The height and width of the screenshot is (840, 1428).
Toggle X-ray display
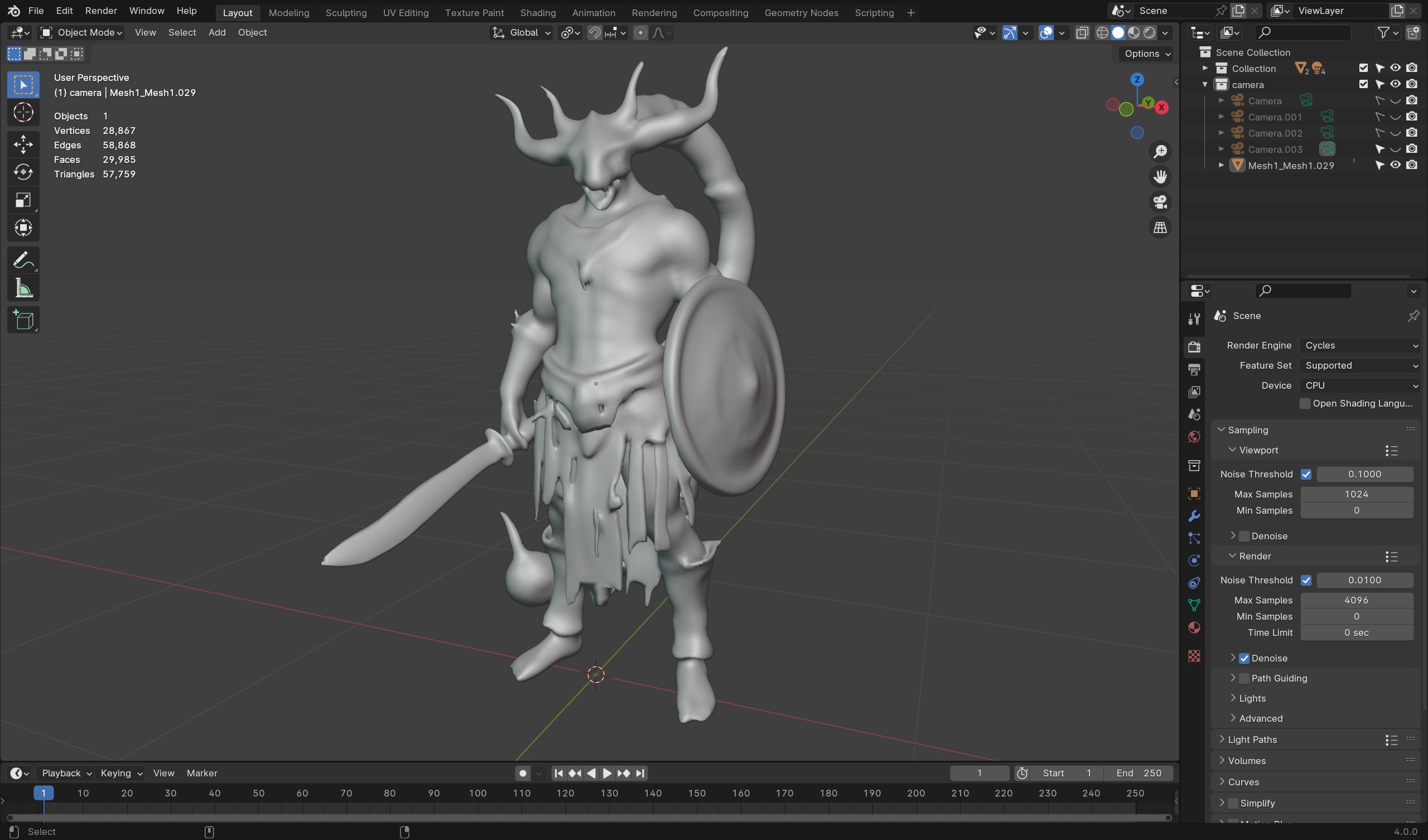(1081, 33)
